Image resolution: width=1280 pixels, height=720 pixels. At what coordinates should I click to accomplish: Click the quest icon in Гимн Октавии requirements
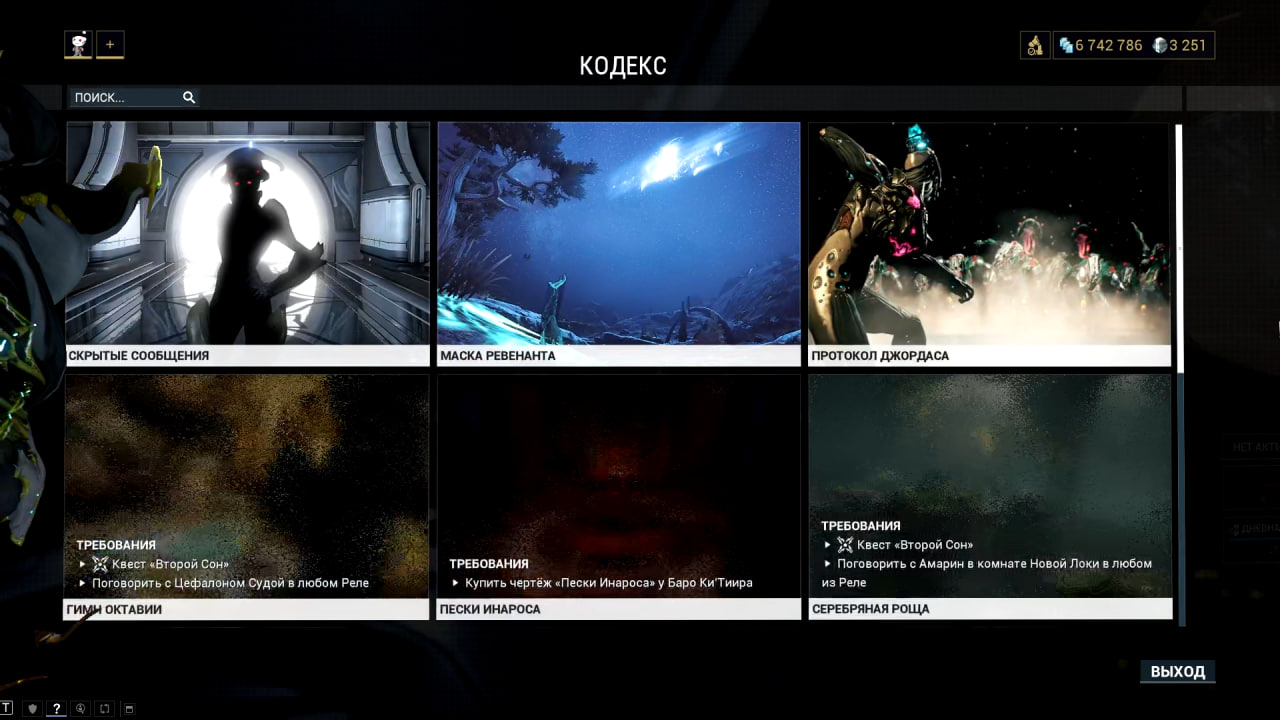click(x=100, y=564)
